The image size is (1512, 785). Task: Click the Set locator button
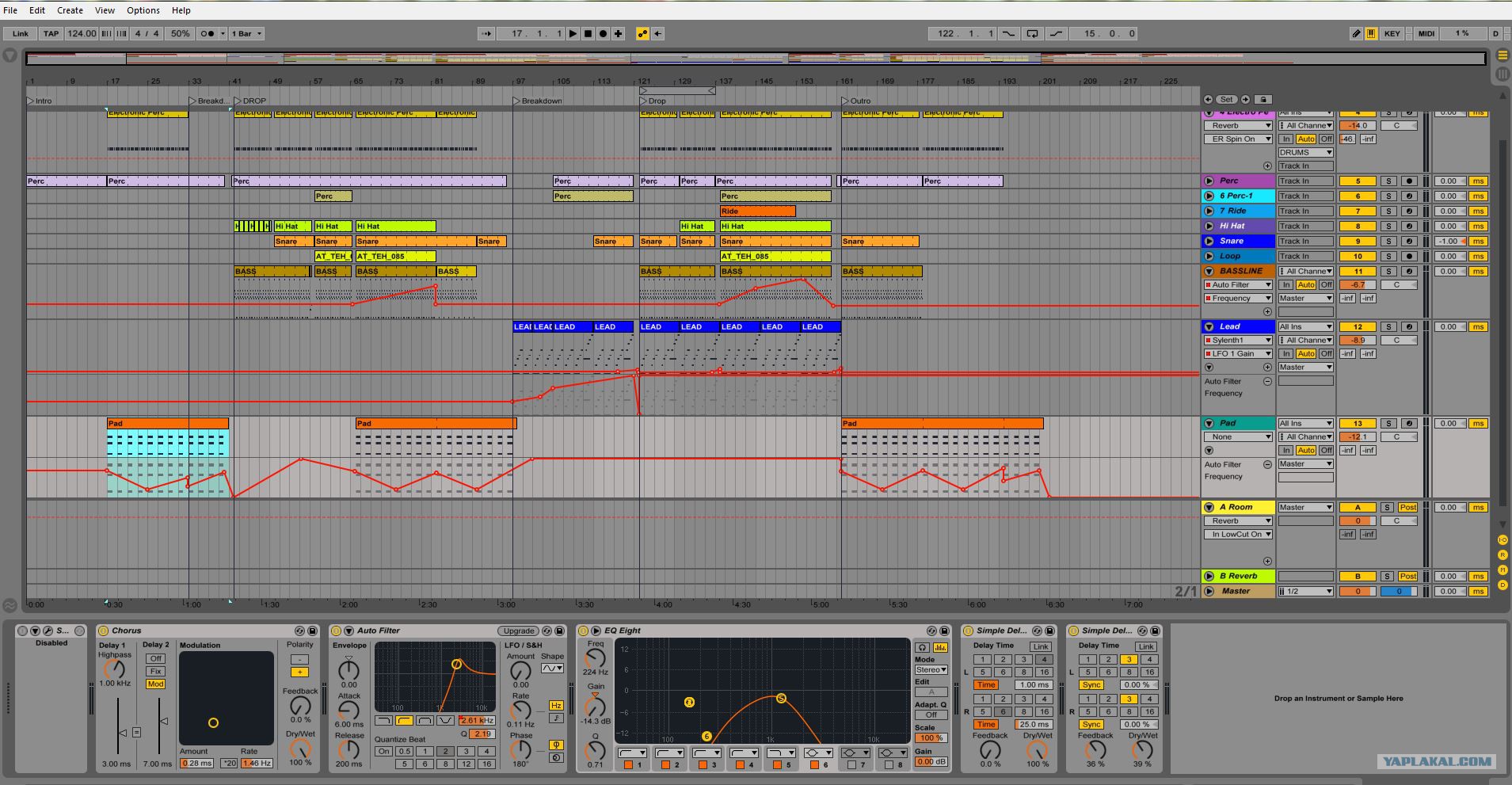click(x=1227, y=99)
